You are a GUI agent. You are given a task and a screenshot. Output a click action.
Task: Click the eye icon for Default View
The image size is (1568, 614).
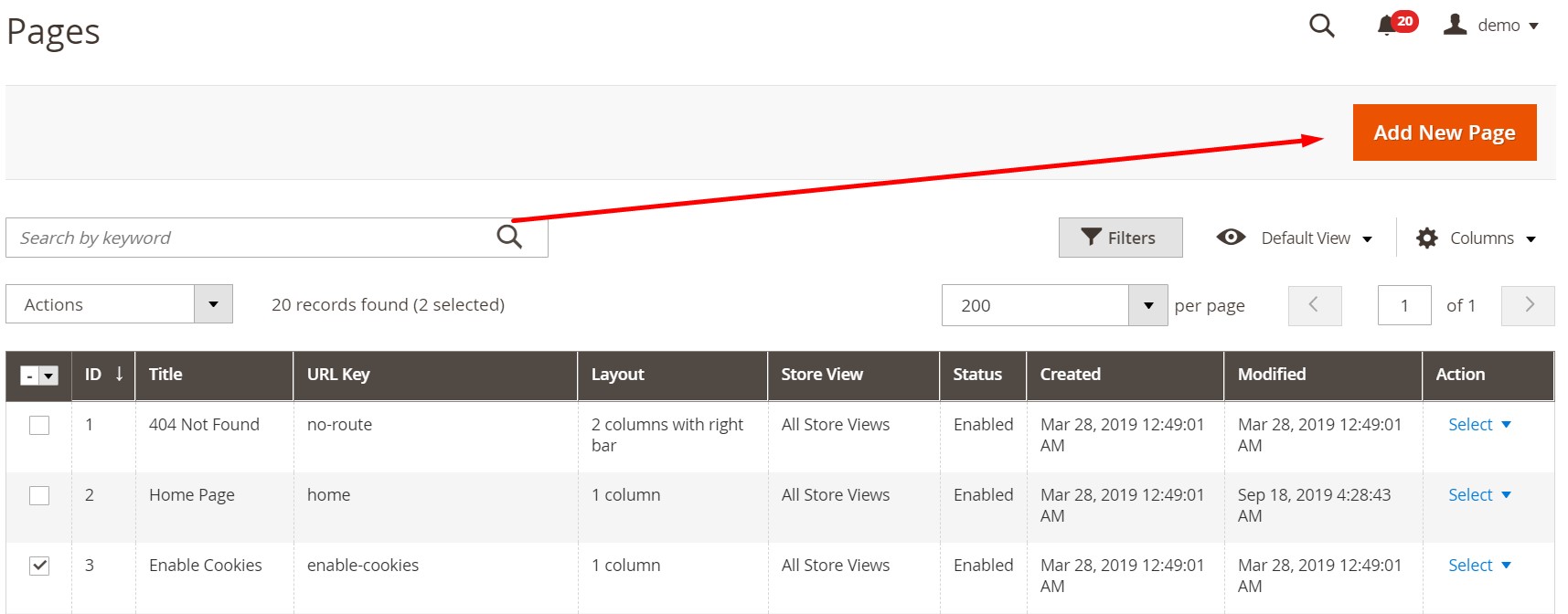(x=1231, y=238)
